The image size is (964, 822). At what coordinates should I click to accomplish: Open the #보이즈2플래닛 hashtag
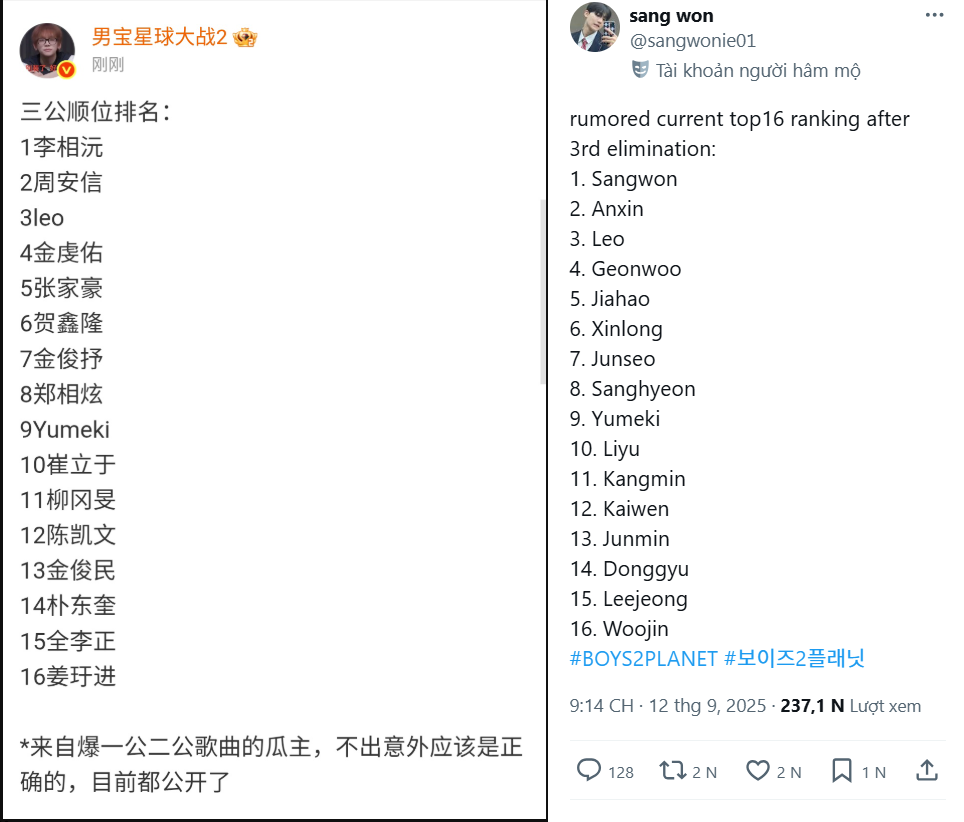tap(794, 659)
